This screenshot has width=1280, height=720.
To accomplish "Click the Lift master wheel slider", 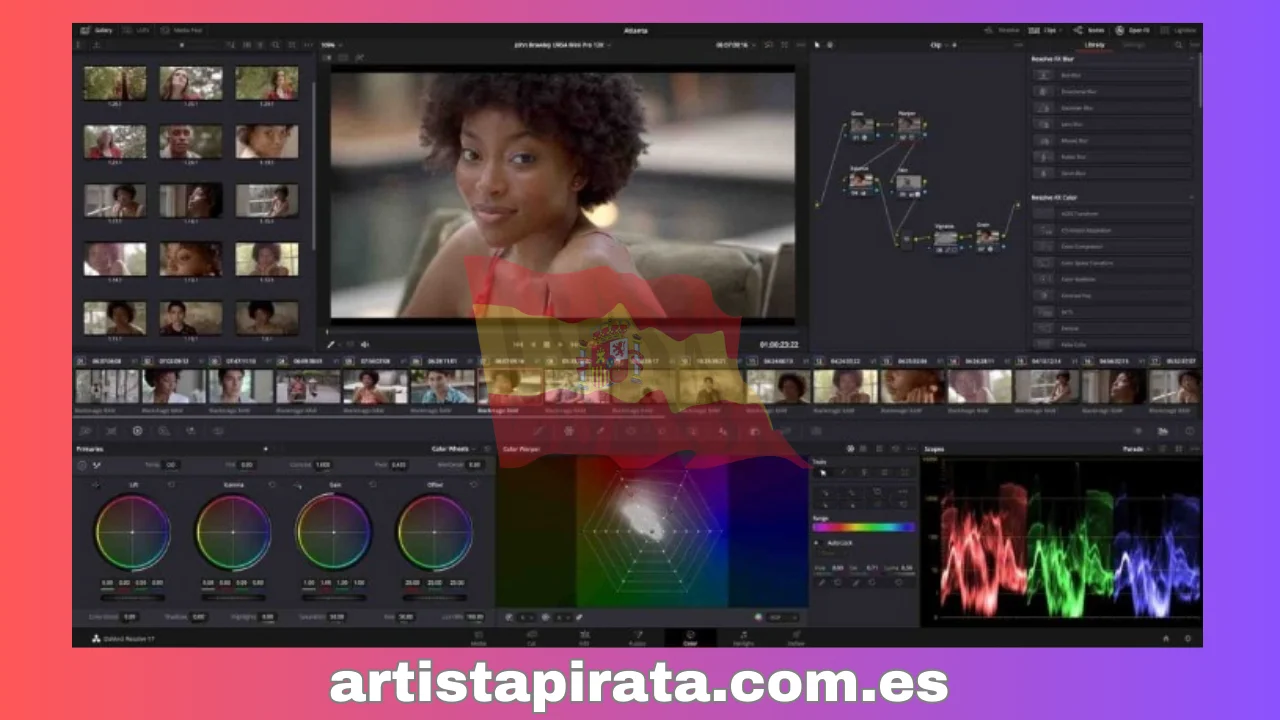I will [133, 597].
